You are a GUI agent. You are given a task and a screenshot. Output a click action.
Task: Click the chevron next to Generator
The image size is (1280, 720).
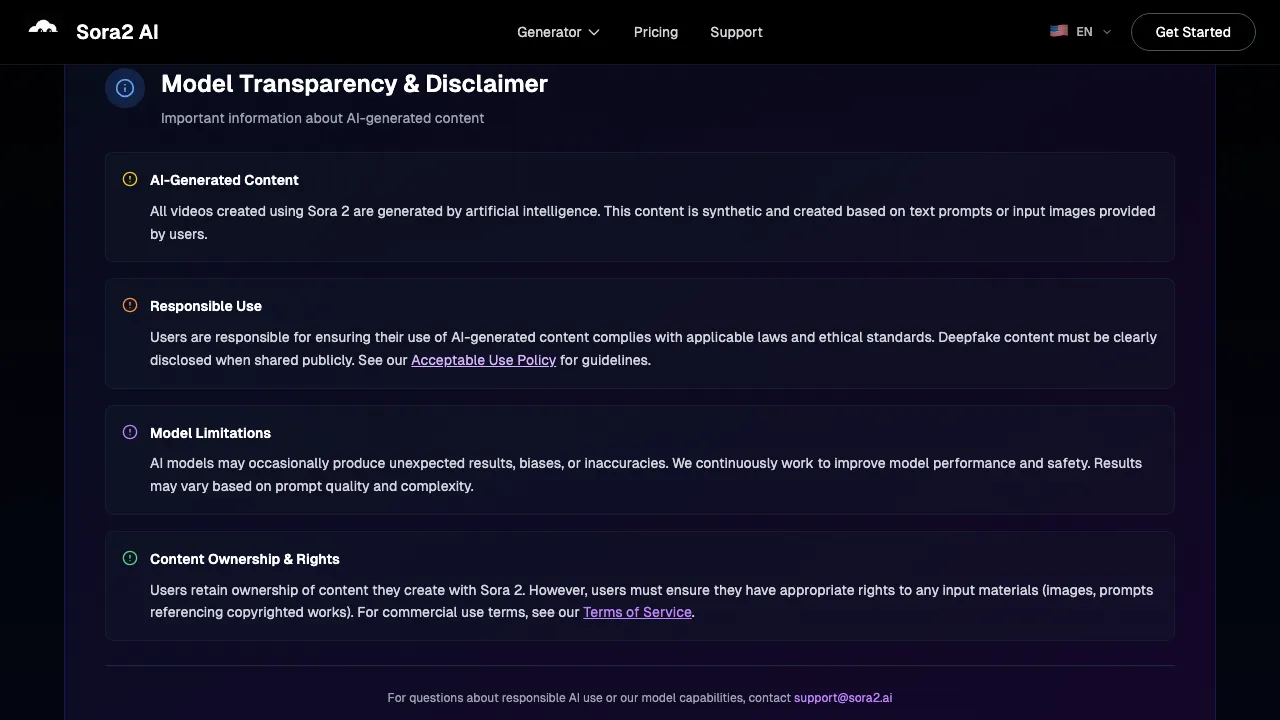coord(594,33)
